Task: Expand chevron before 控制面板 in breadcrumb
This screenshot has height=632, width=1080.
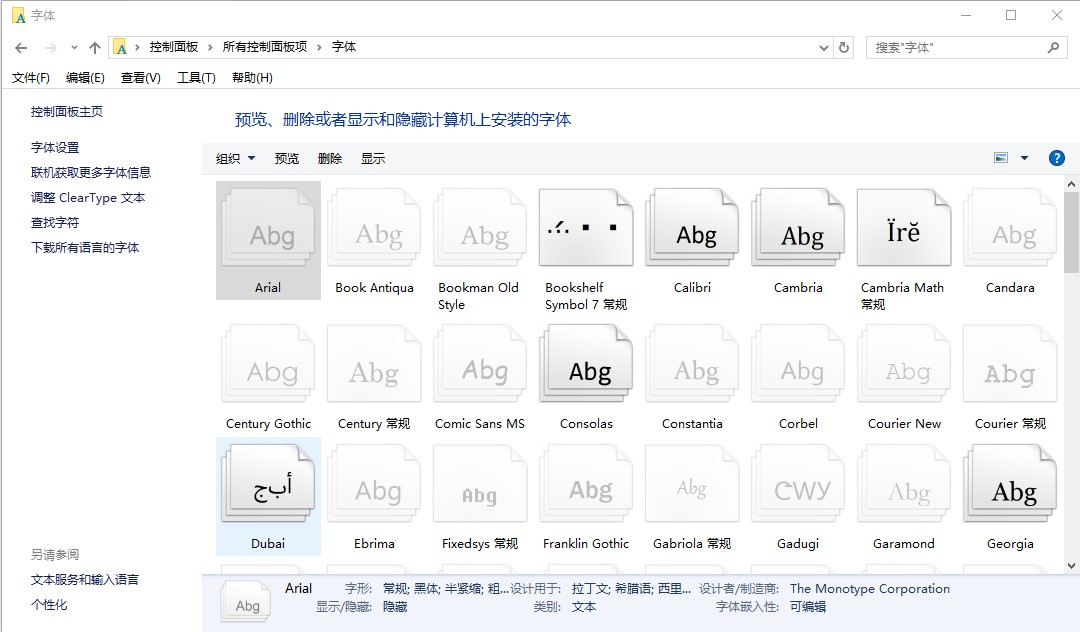Action: pos(137,47)
